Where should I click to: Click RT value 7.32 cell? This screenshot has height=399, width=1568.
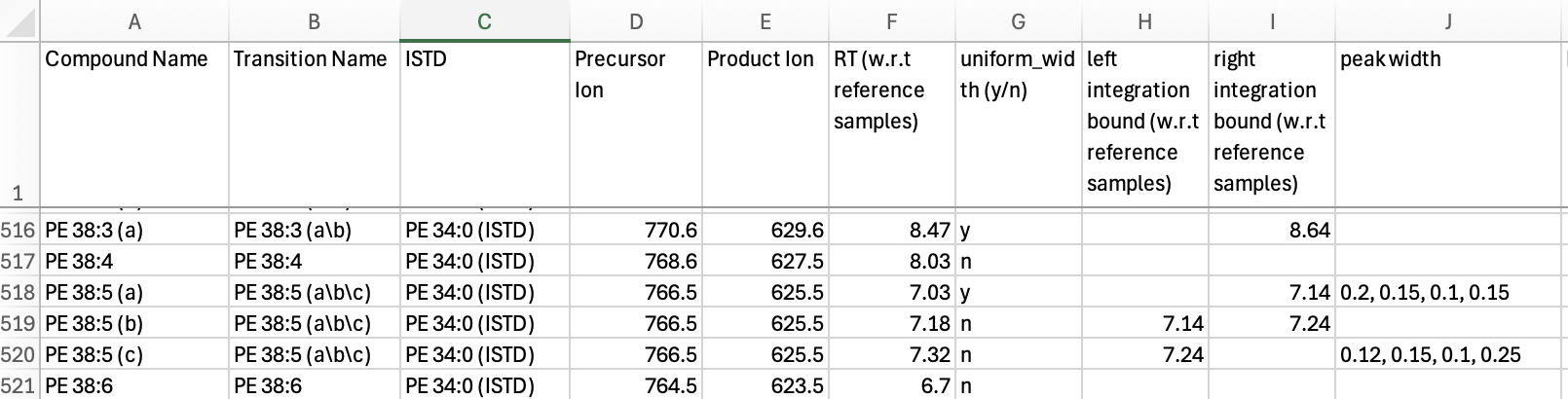pyautogui.click(x=892, y=354)
